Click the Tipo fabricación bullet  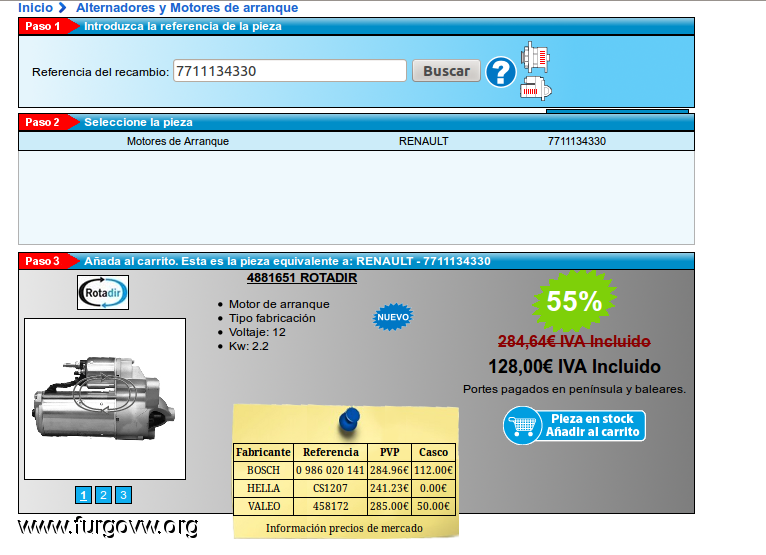click(272, 318)
